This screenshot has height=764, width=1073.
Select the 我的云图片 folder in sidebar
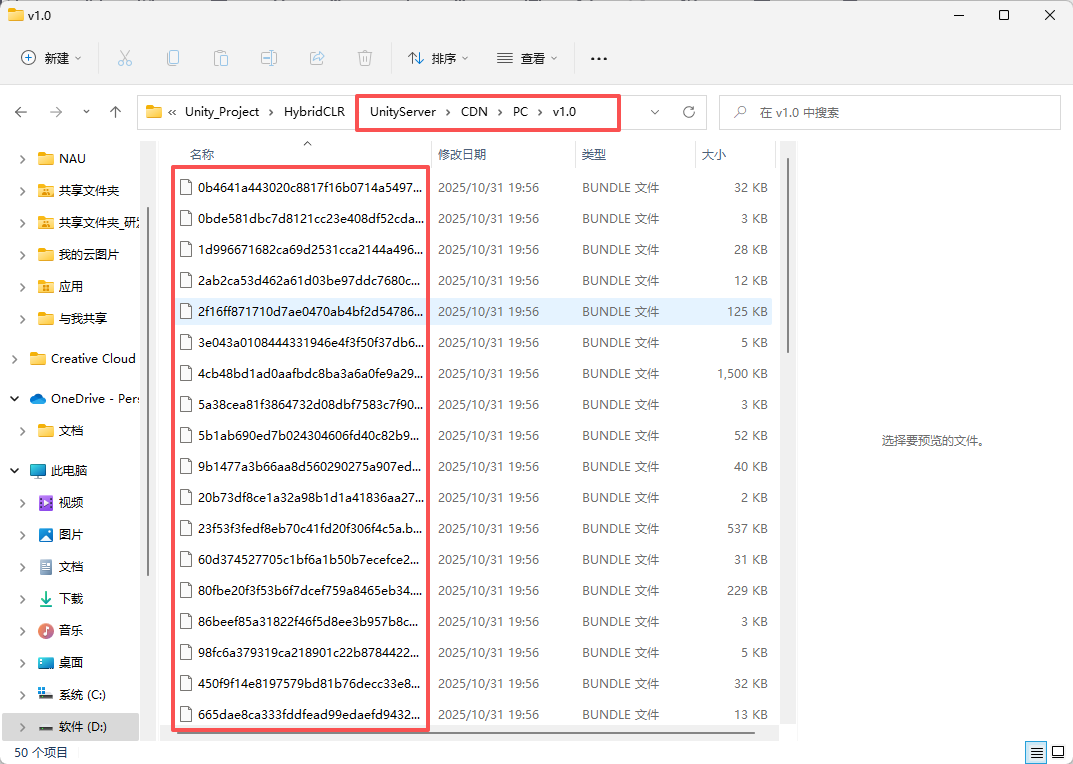[x=89, y=255]
